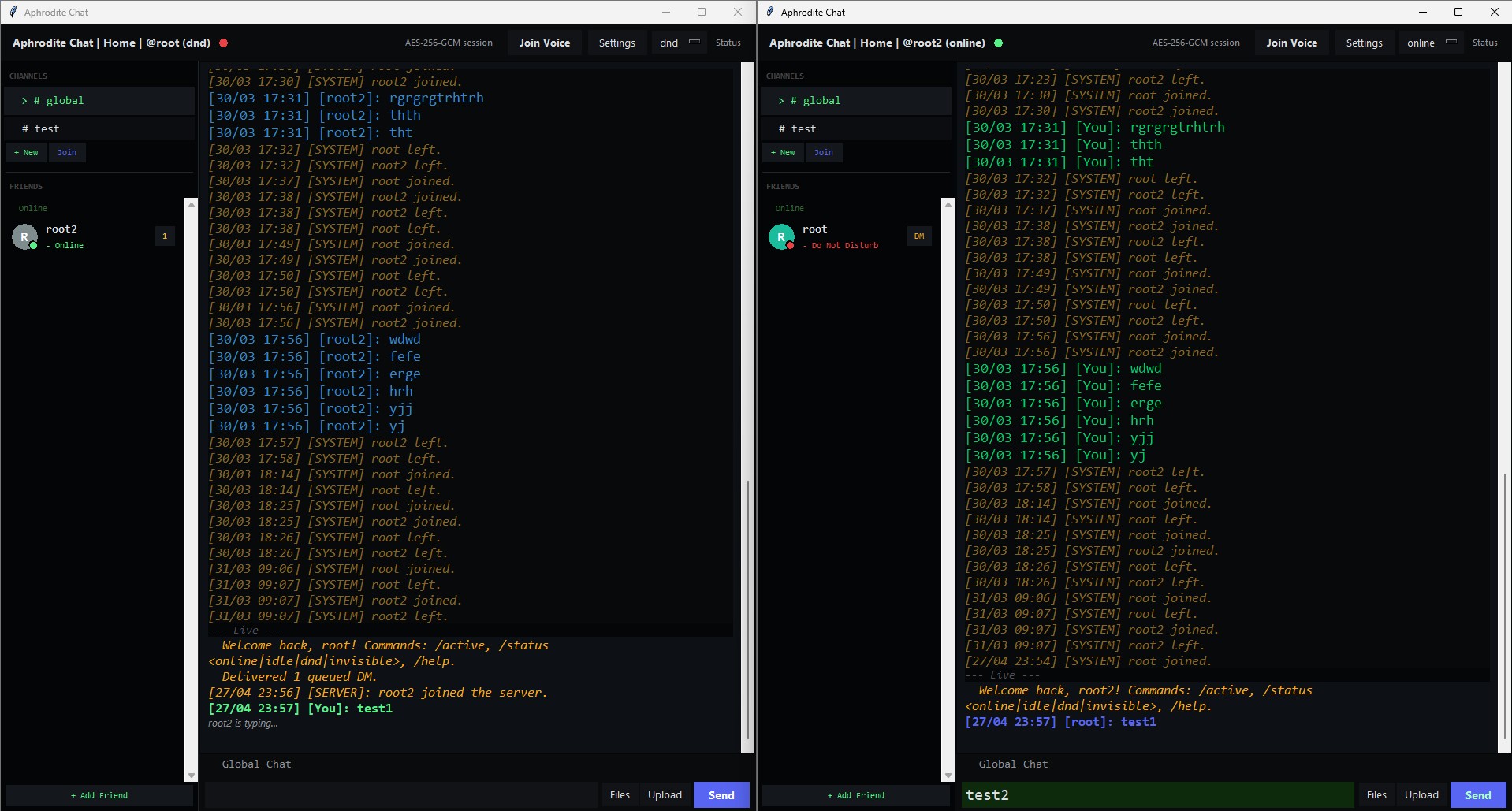Click feather app icon in left window title bar

13,12
